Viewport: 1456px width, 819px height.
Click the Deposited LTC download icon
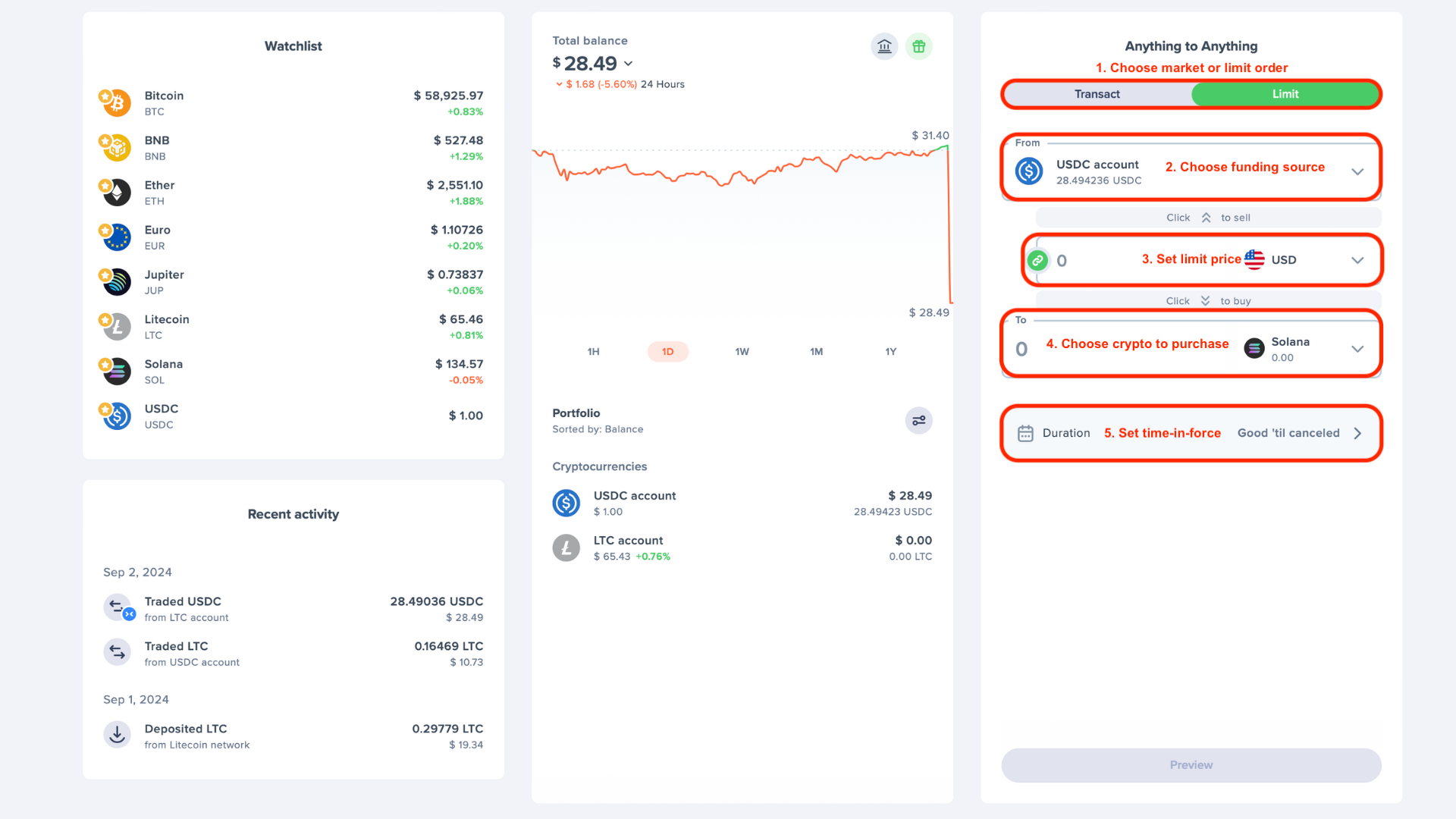pos(117,735)
